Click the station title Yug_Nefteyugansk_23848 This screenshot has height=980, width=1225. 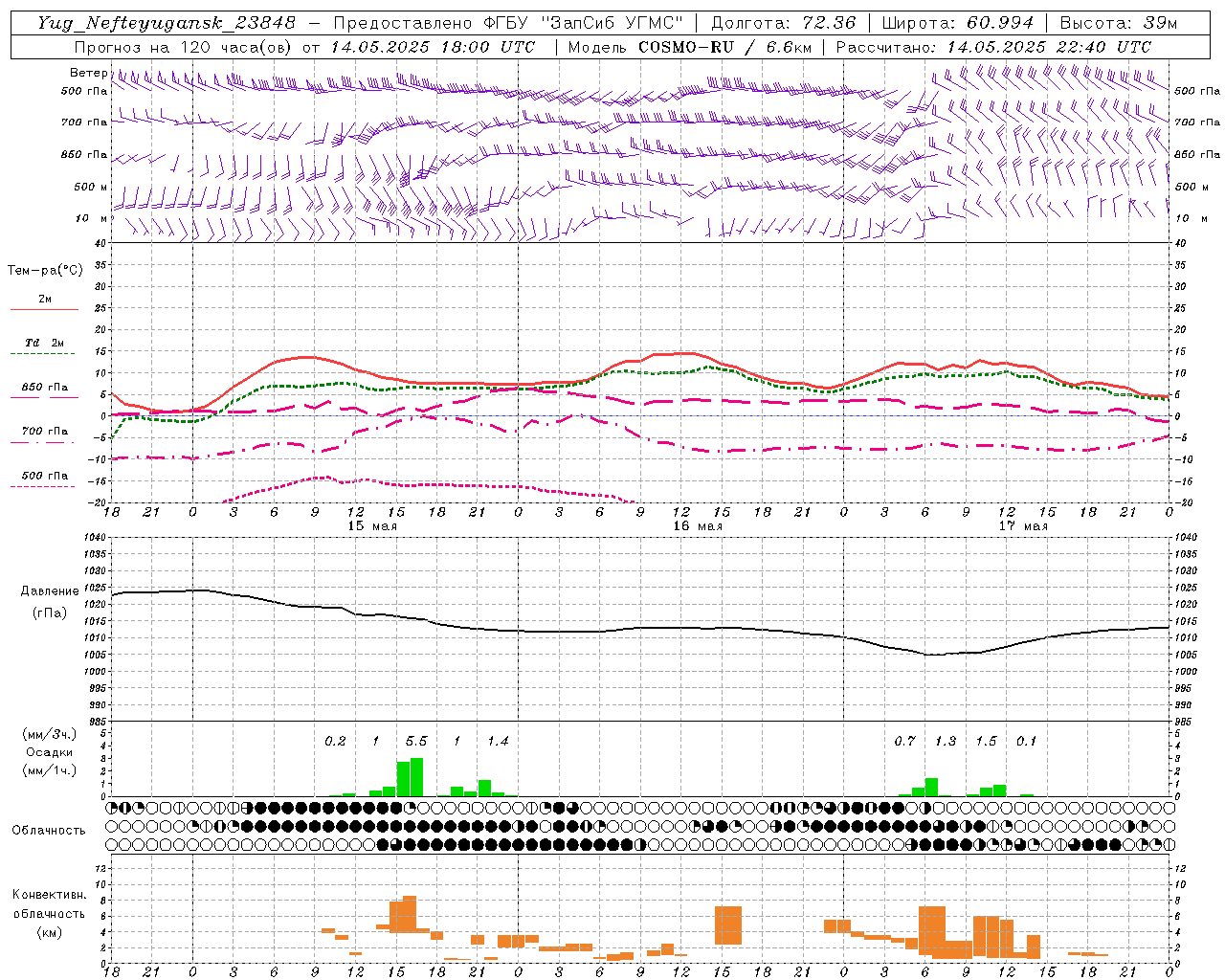click(x=167, y=23)
